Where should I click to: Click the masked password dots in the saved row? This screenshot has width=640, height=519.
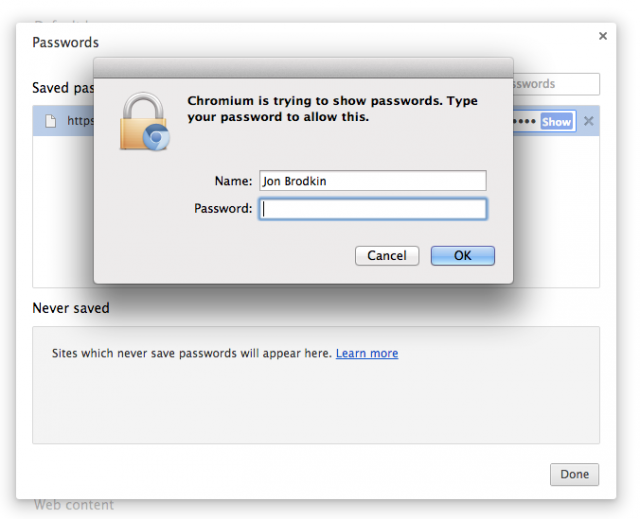pyautogui.click(x=526, y=122)
